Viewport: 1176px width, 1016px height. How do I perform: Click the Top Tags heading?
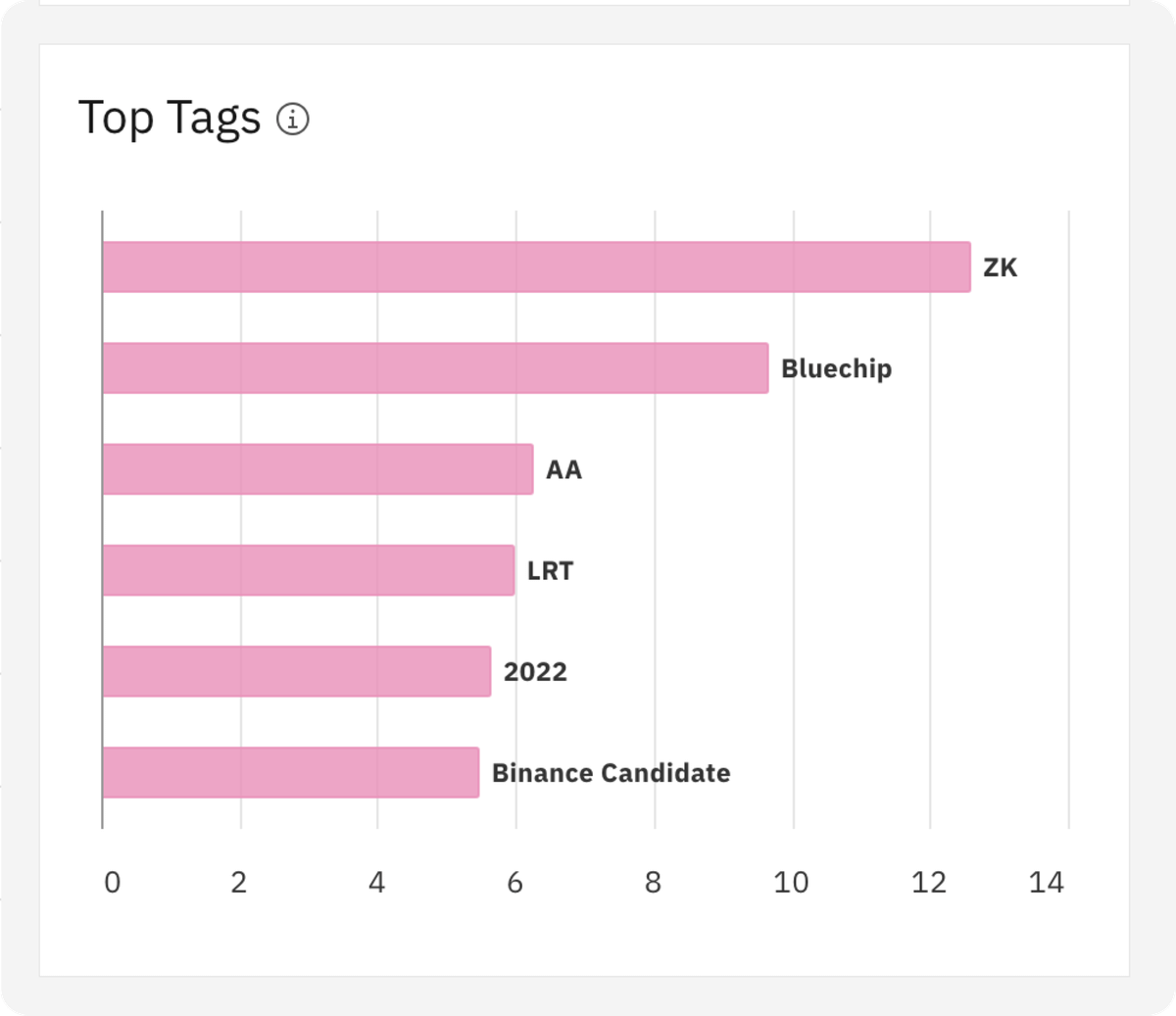point(170,119)
